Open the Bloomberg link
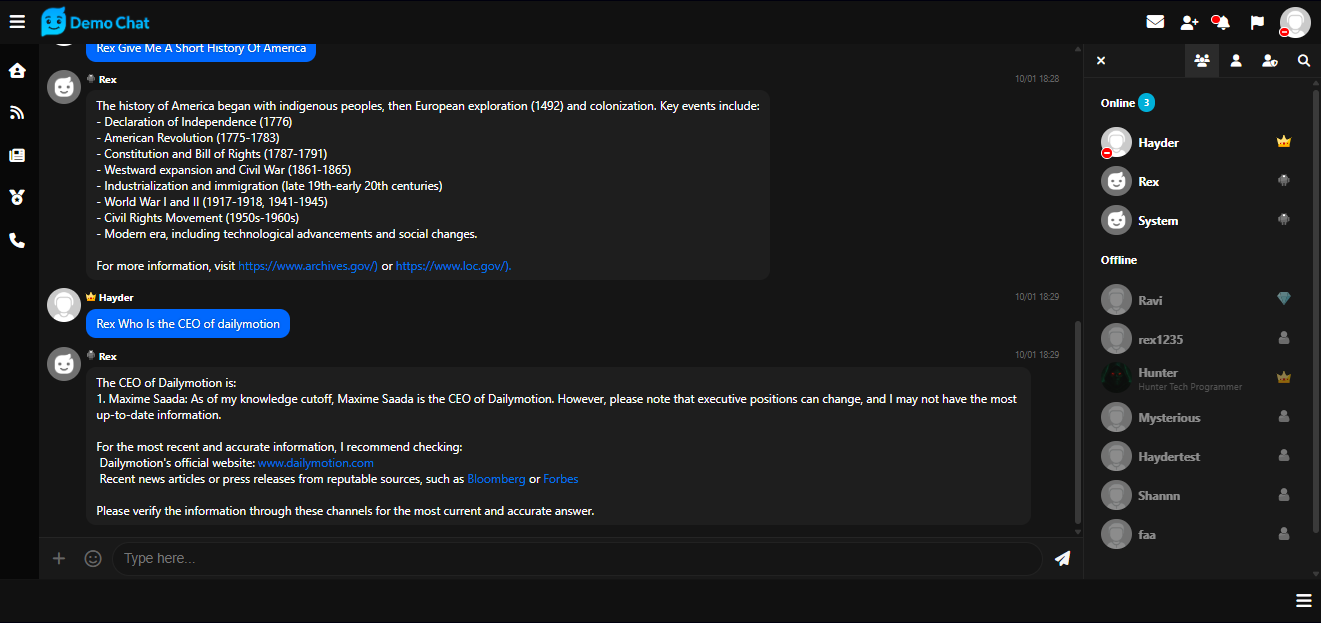Screen dimensions: 1321x623 tap(496, 479)
